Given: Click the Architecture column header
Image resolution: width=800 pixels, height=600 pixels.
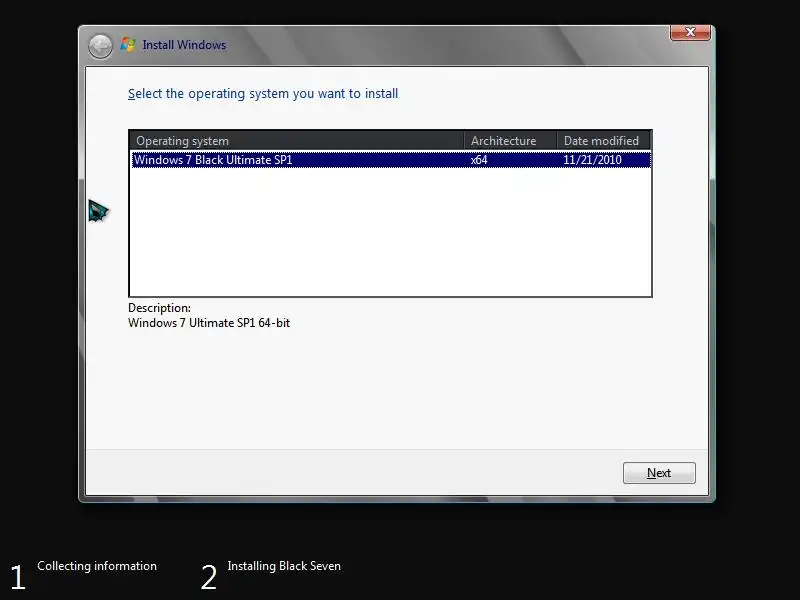Looking at the screenshot, I should pos(510,141).
